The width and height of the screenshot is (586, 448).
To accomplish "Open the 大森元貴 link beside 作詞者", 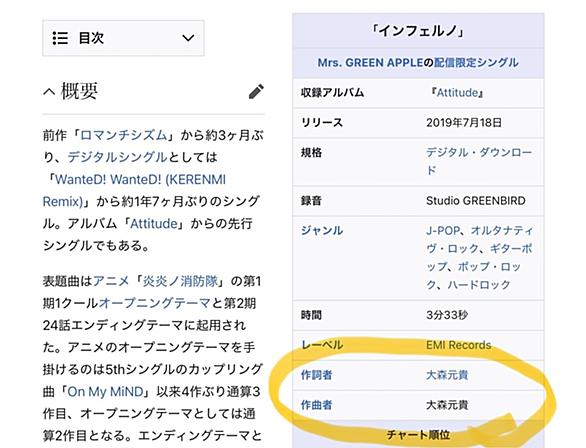I will pyautogui.click(x=447, y=375).
